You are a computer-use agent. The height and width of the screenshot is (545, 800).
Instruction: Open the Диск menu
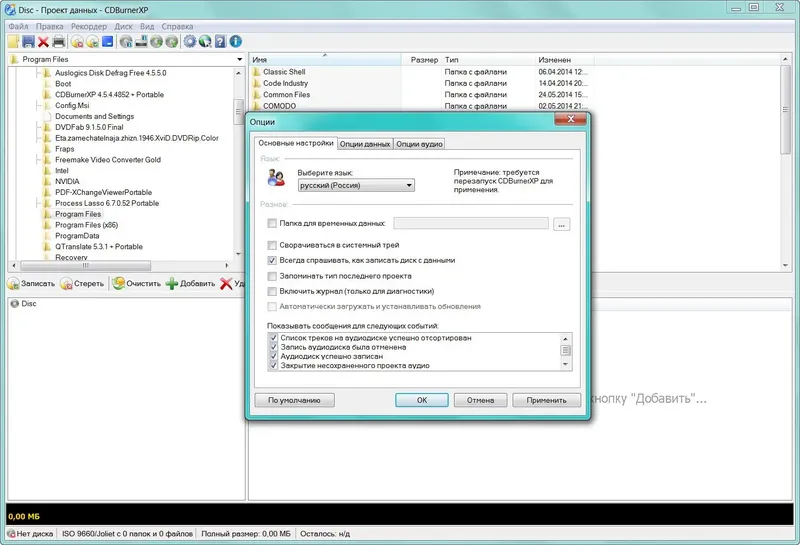click(x=123, y=27)
